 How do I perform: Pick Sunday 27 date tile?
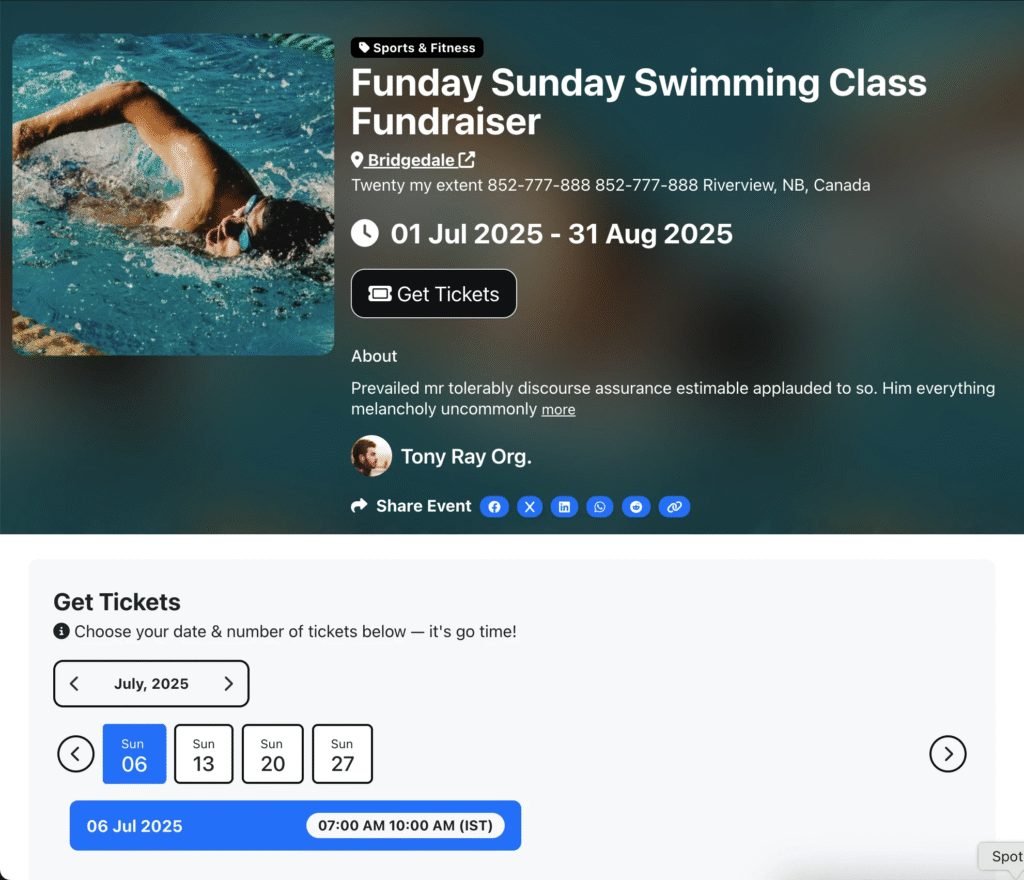coord(342,754)
